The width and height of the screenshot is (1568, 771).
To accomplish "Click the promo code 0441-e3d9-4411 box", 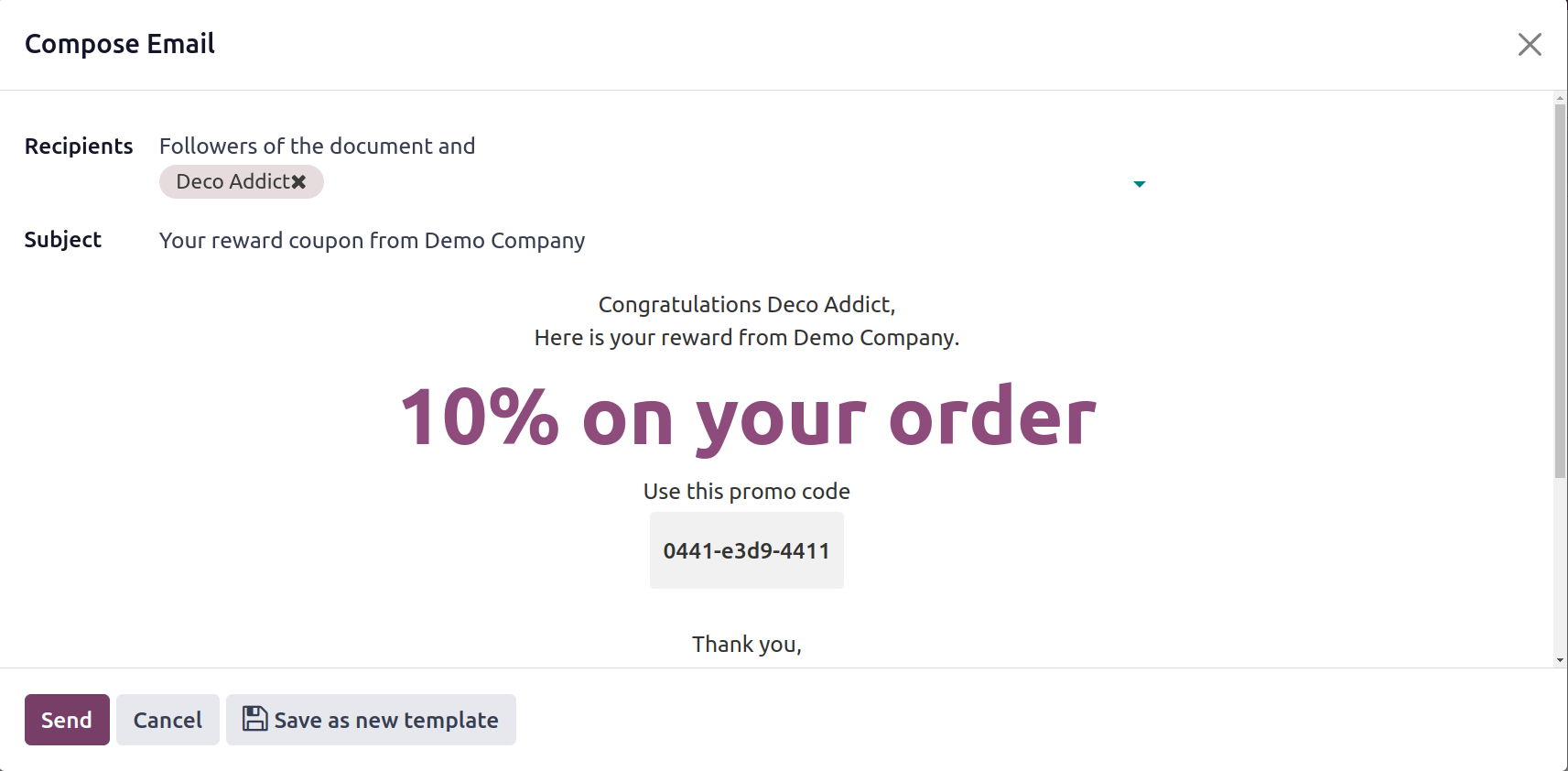I will [x=747, y=550].
